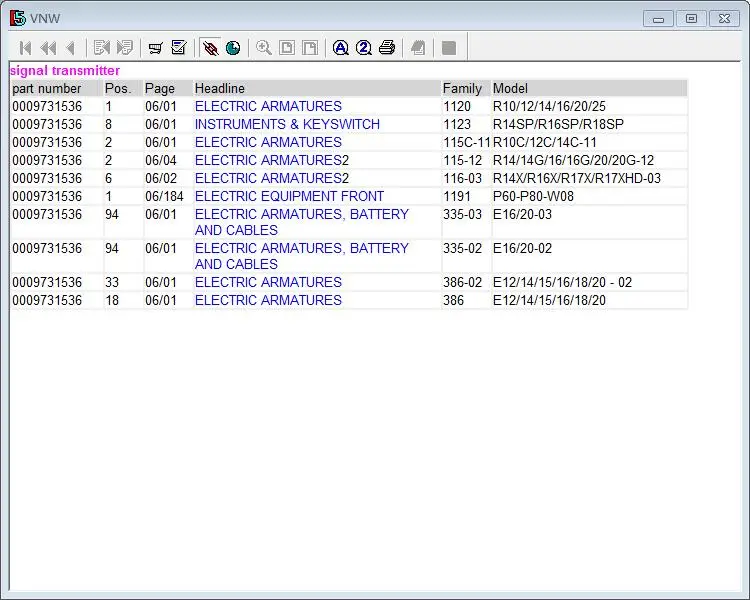Open ELECTRIC ARMATURES2 link for family 116-03
This screenshot has width=750, height=600.
(x=272, y=178)
